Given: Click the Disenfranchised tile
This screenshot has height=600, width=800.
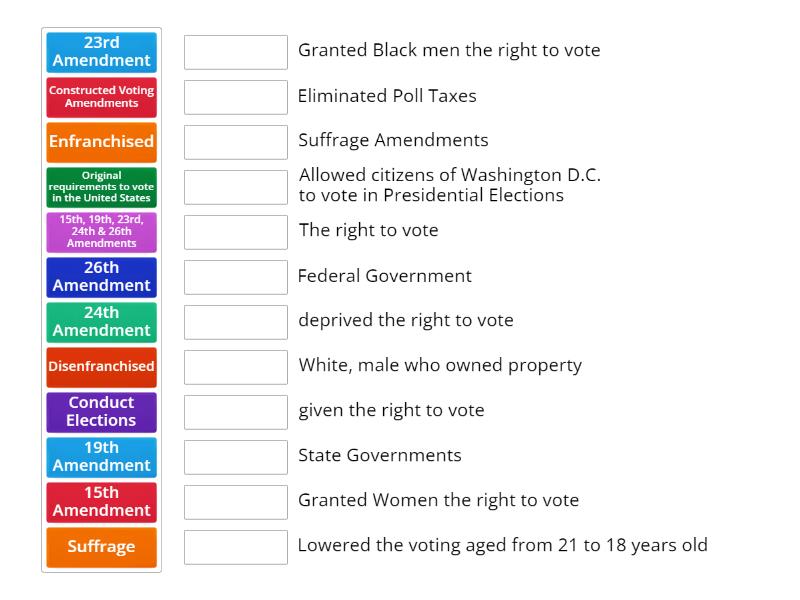Looking at the screenshot, I should pos(101,367).
